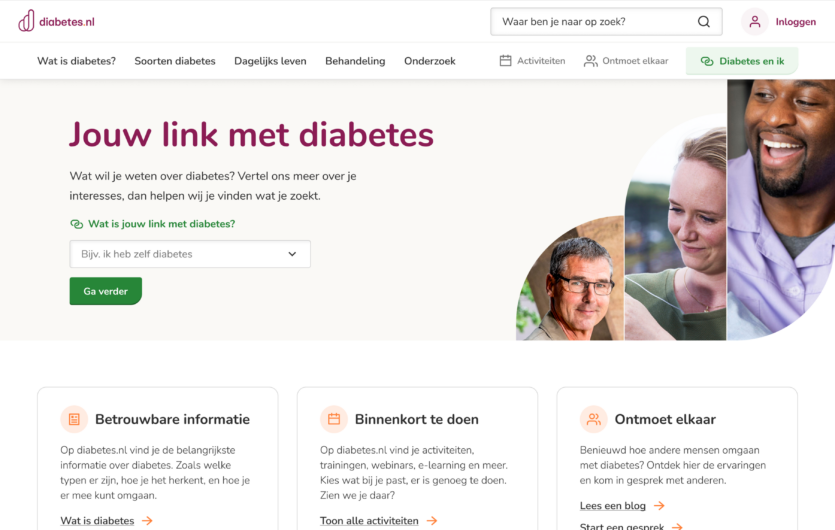Expand dropdown via its chevron arrow
835x530 pixels.
pyautogui.click(x=292, y=254)
